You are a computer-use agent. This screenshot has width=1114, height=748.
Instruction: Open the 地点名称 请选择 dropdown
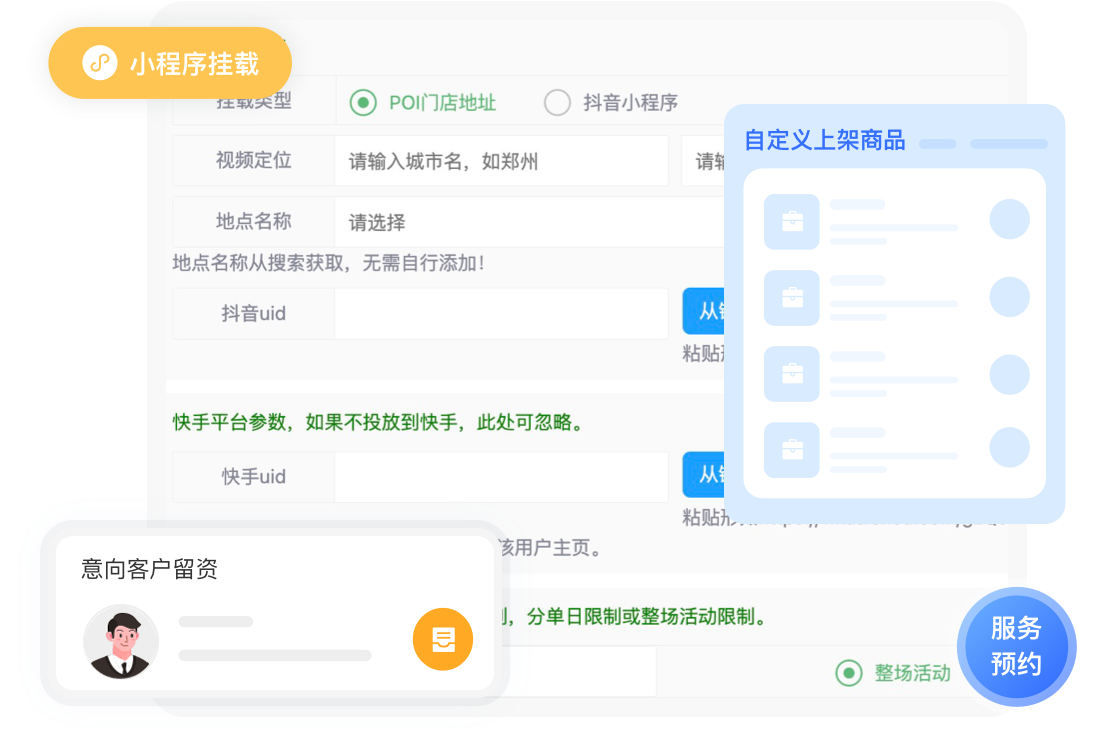530,222
